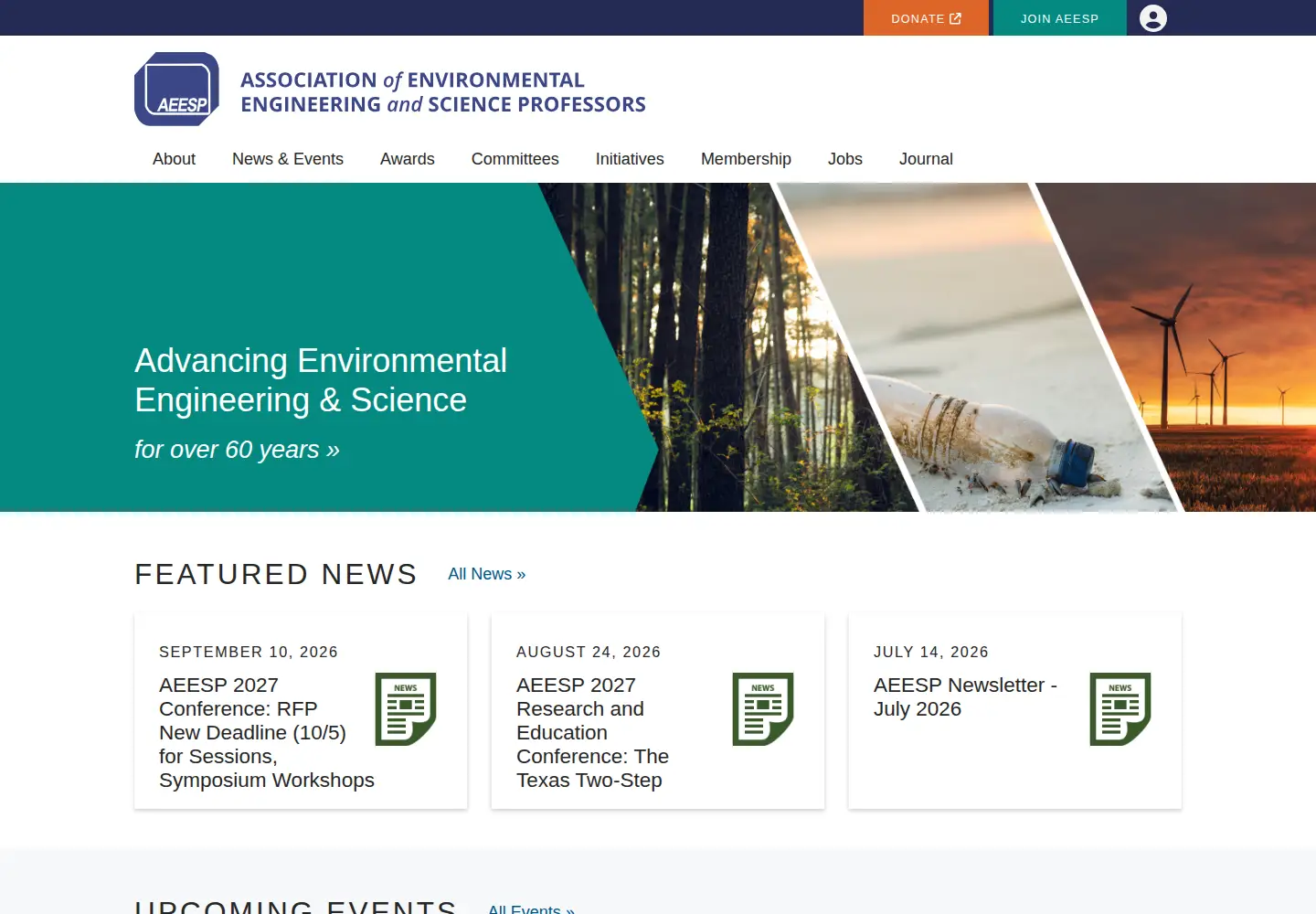Open the Jobs menu
The height and width of the screenshot is (914, 1316).
point(845,159)
